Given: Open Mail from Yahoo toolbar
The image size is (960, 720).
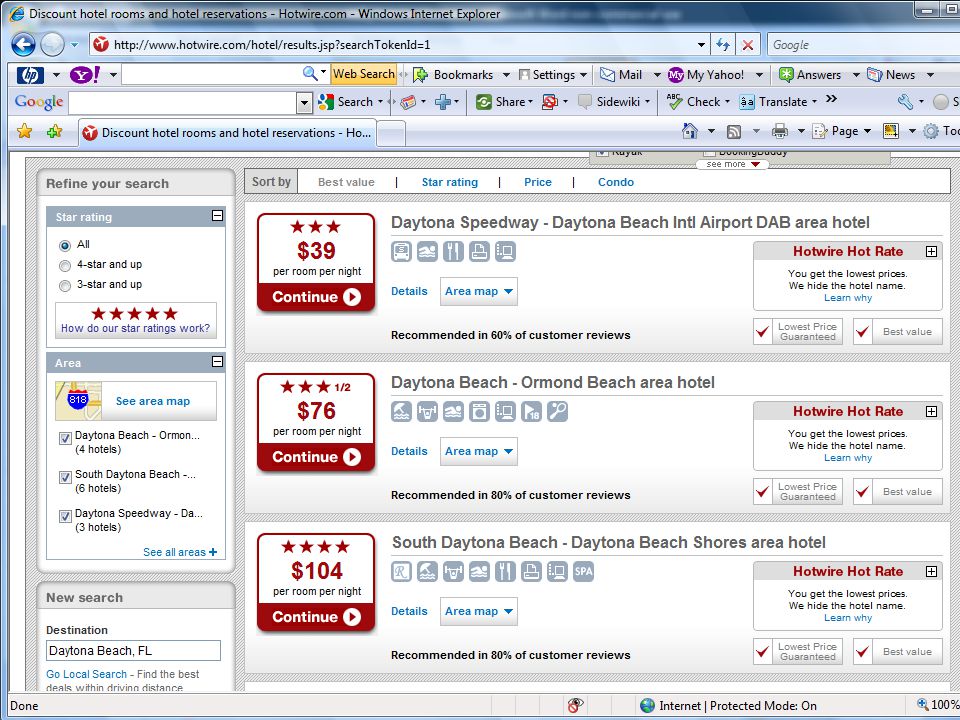Looking at the screenshot, I should point(621,75).
